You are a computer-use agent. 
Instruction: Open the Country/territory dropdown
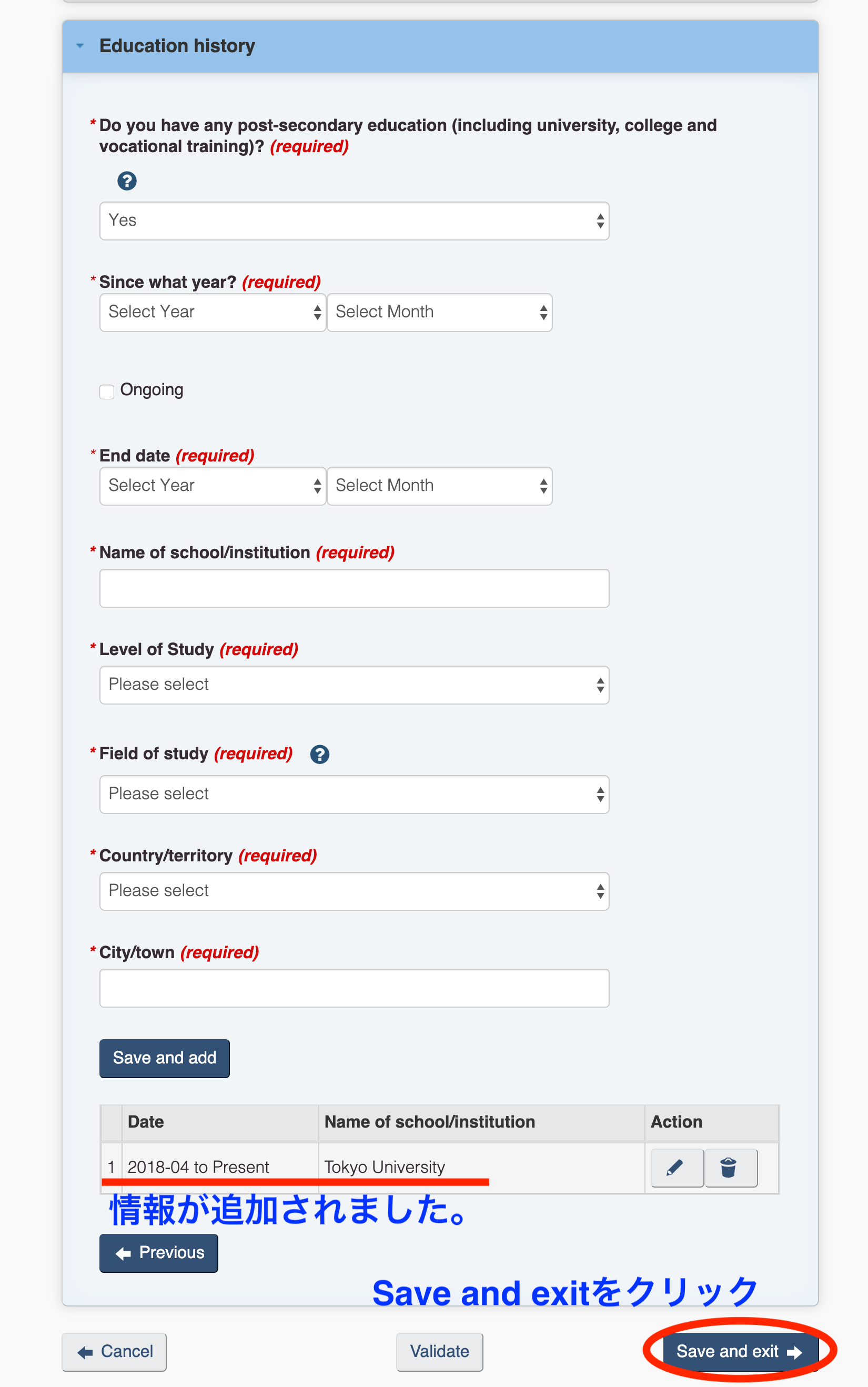354,891
